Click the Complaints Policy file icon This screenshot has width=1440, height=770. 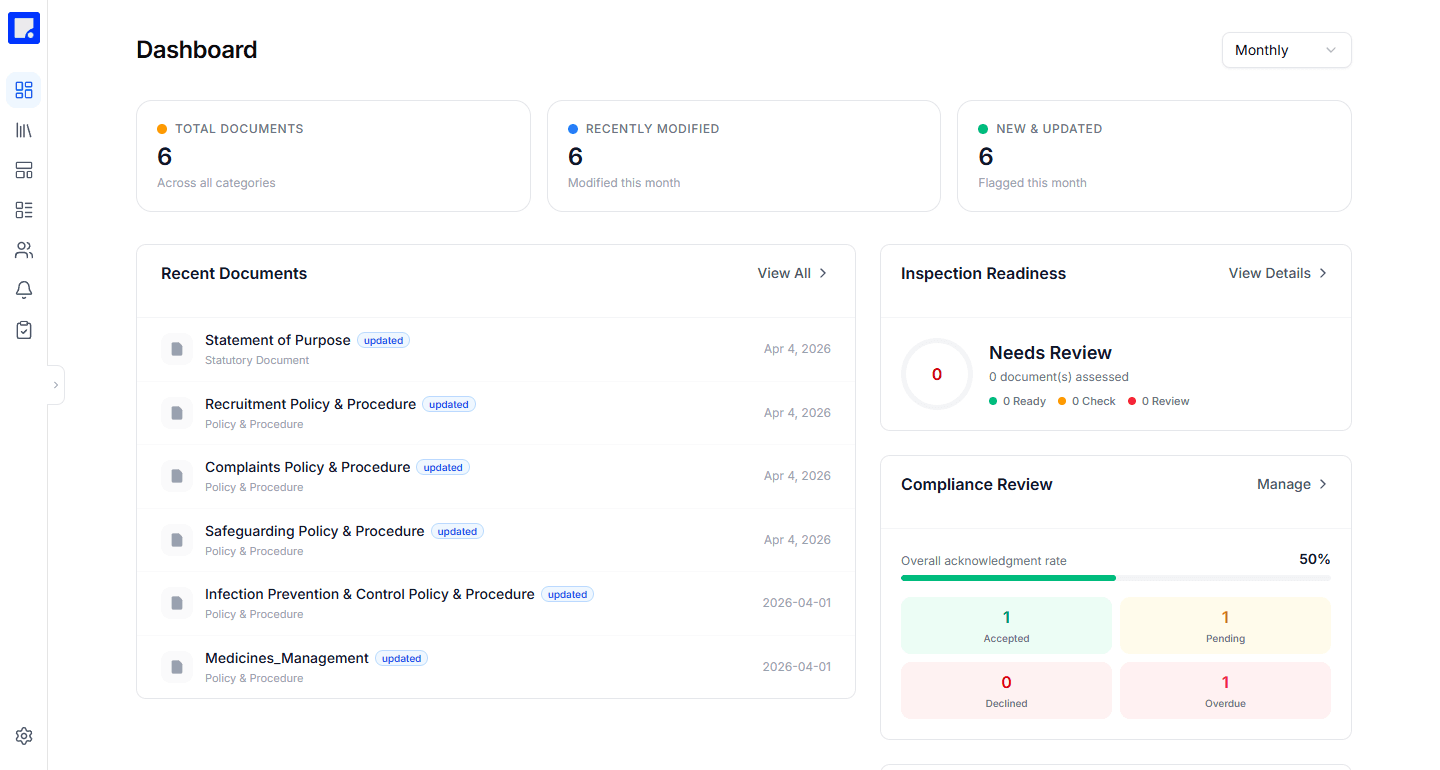pyautogui.click(x=177, y=476)
